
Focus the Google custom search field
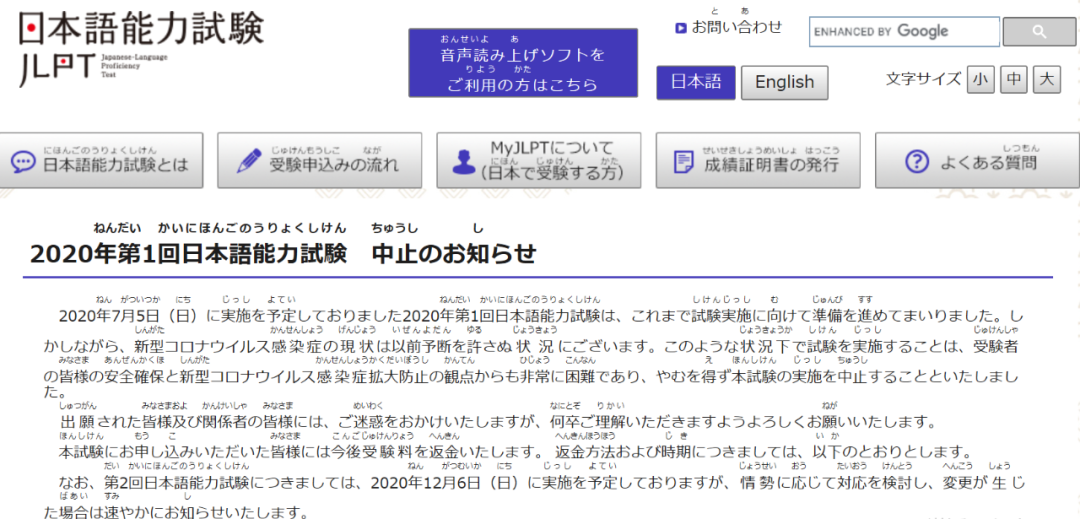(904, 32)
